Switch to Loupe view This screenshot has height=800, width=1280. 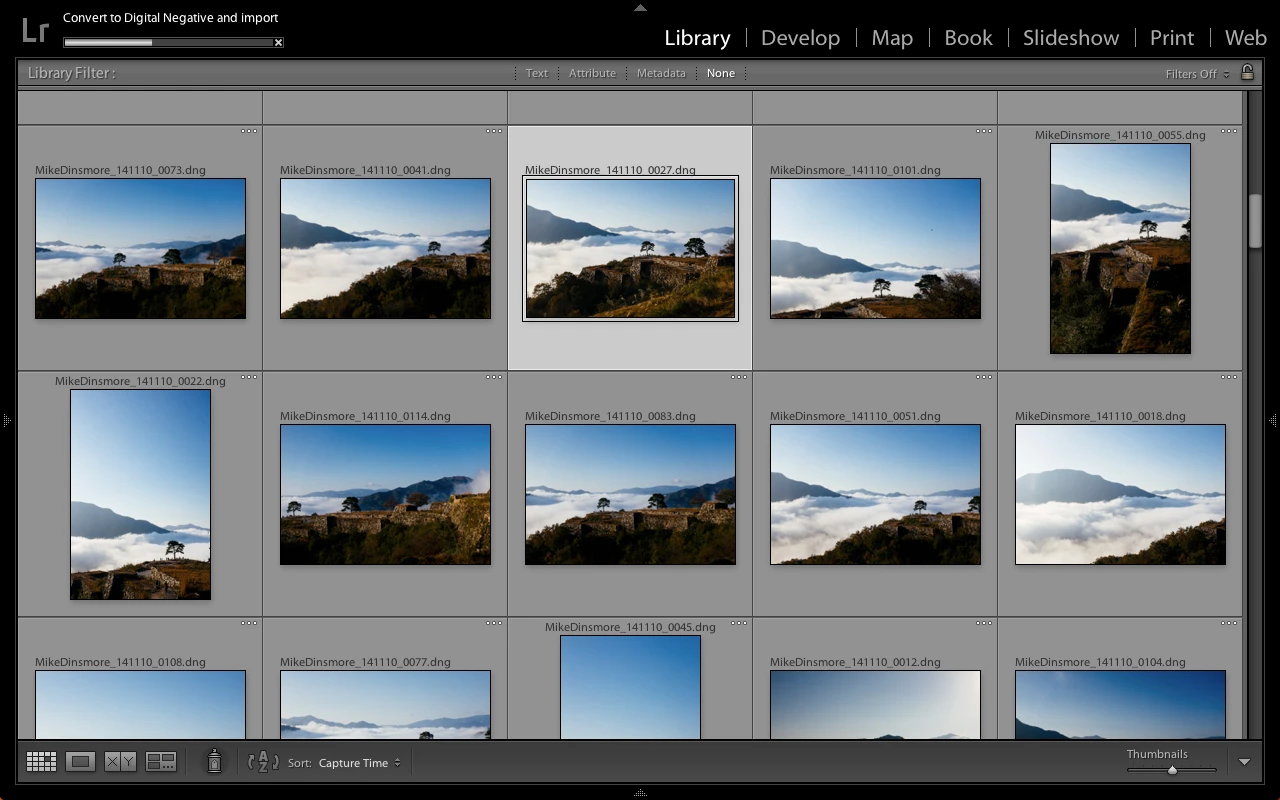pos(81,762)
